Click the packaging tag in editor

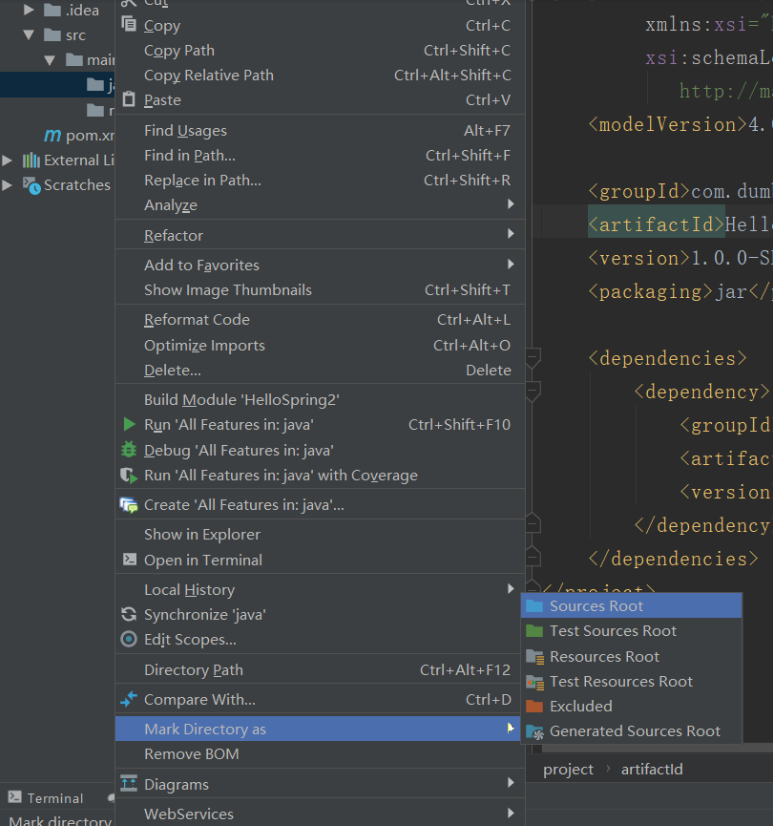coord(651,292)
